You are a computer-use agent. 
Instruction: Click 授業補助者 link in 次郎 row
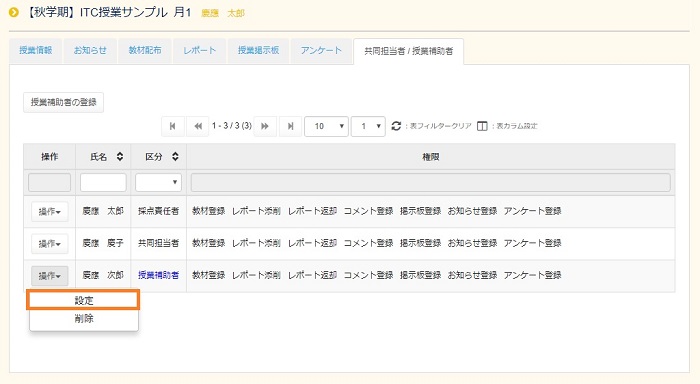pyautogui.click(x=158, y=275)
